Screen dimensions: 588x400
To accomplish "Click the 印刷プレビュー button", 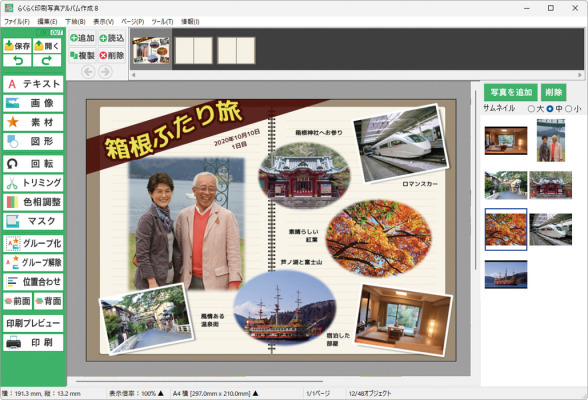I will [x=33, y=324].
